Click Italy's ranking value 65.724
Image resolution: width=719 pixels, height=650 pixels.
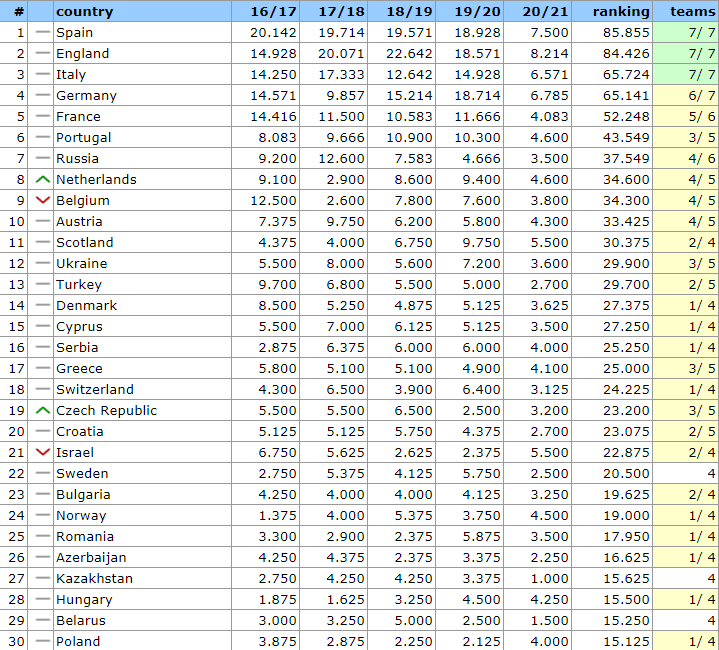[x=626, y=75]
